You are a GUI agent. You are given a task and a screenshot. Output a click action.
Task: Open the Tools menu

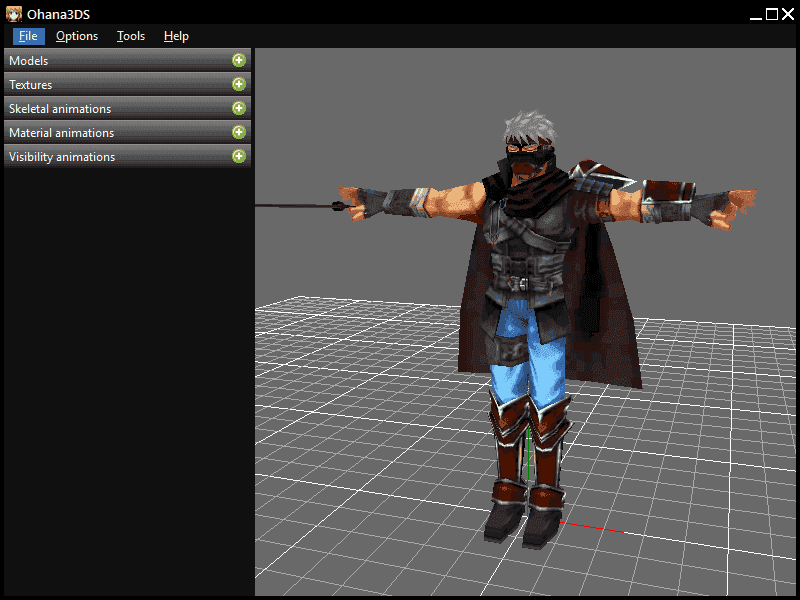point(131,36)
